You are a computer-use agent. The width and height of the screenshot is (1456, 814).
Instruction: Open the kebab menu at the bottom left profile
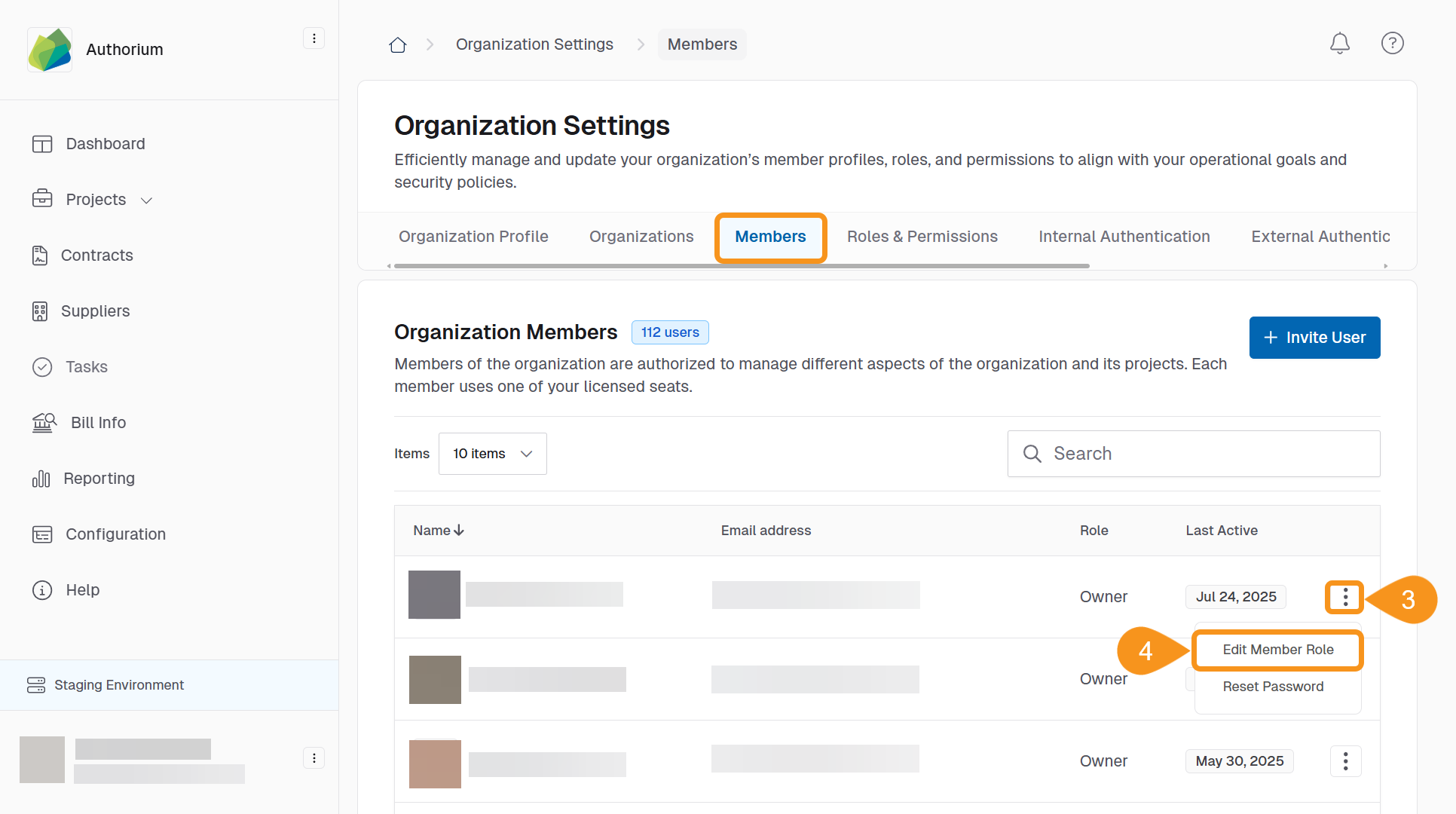[314, 757]
